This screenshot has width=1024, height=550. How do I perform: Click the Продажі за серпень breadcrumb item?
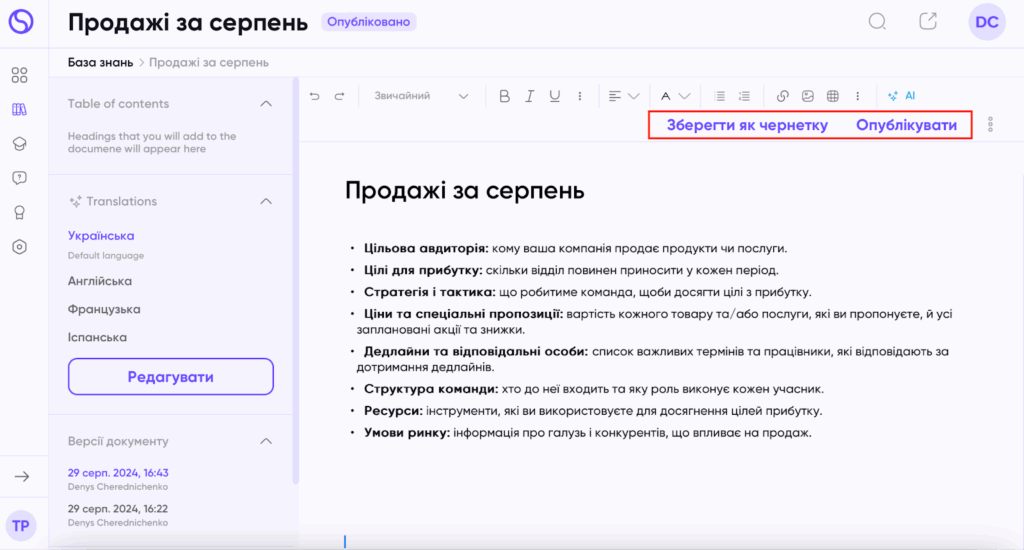[209, 63]
